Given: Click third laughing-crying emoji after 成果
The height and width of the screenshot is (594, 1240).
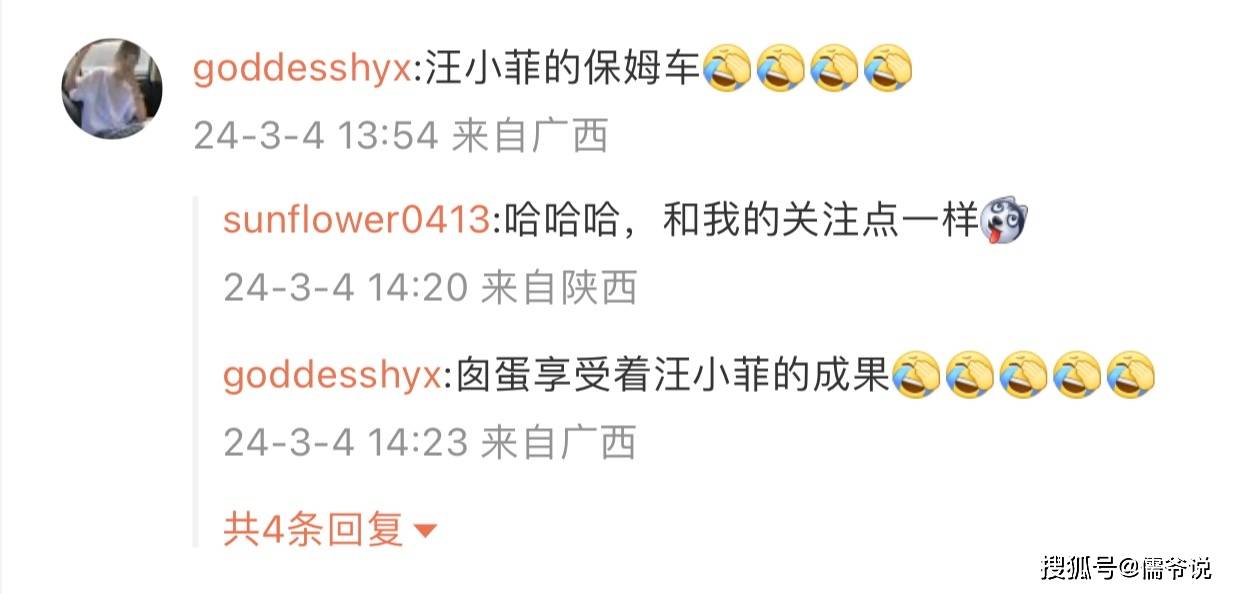Looking at the screenshot, I should pyautogui.click(x=1023, y=376).
